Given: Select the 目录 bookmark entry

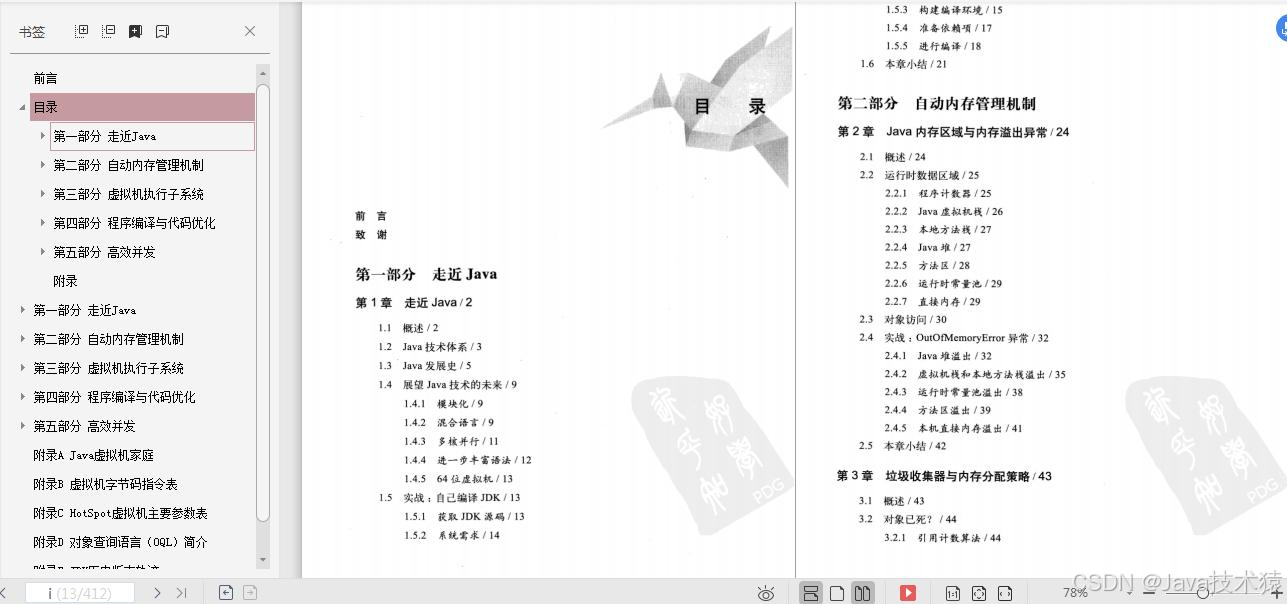Looking at the screenshot, I should [60, 107].
